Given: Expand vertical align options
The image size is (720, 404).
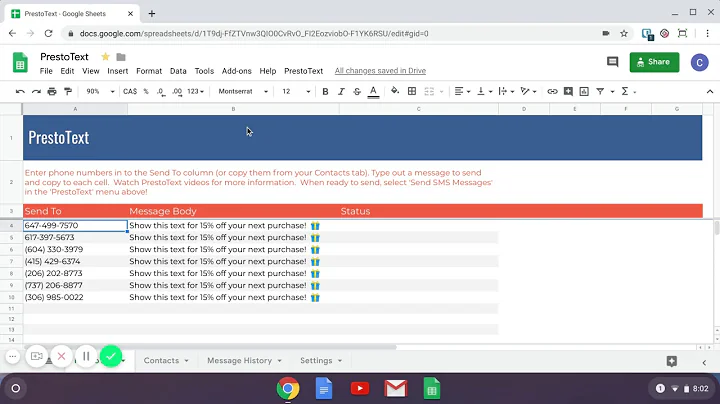Looking at the screenshot, I should click(484, 91).
